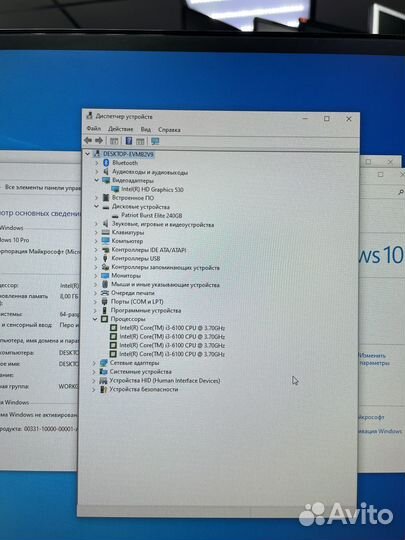Expand the Системные устройства node
The image size is (405, 540).
tap(94, 372)
